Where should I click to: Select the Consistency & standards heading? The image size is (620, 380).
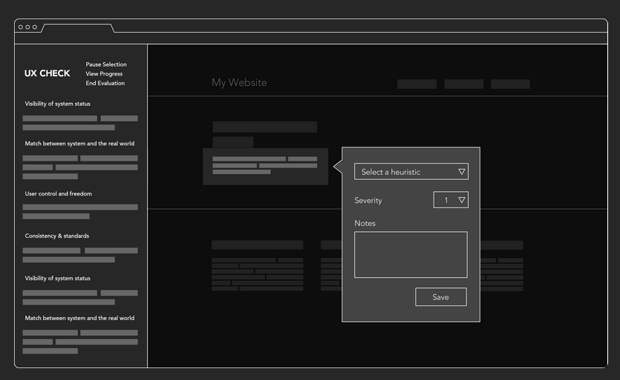[57, 236]
